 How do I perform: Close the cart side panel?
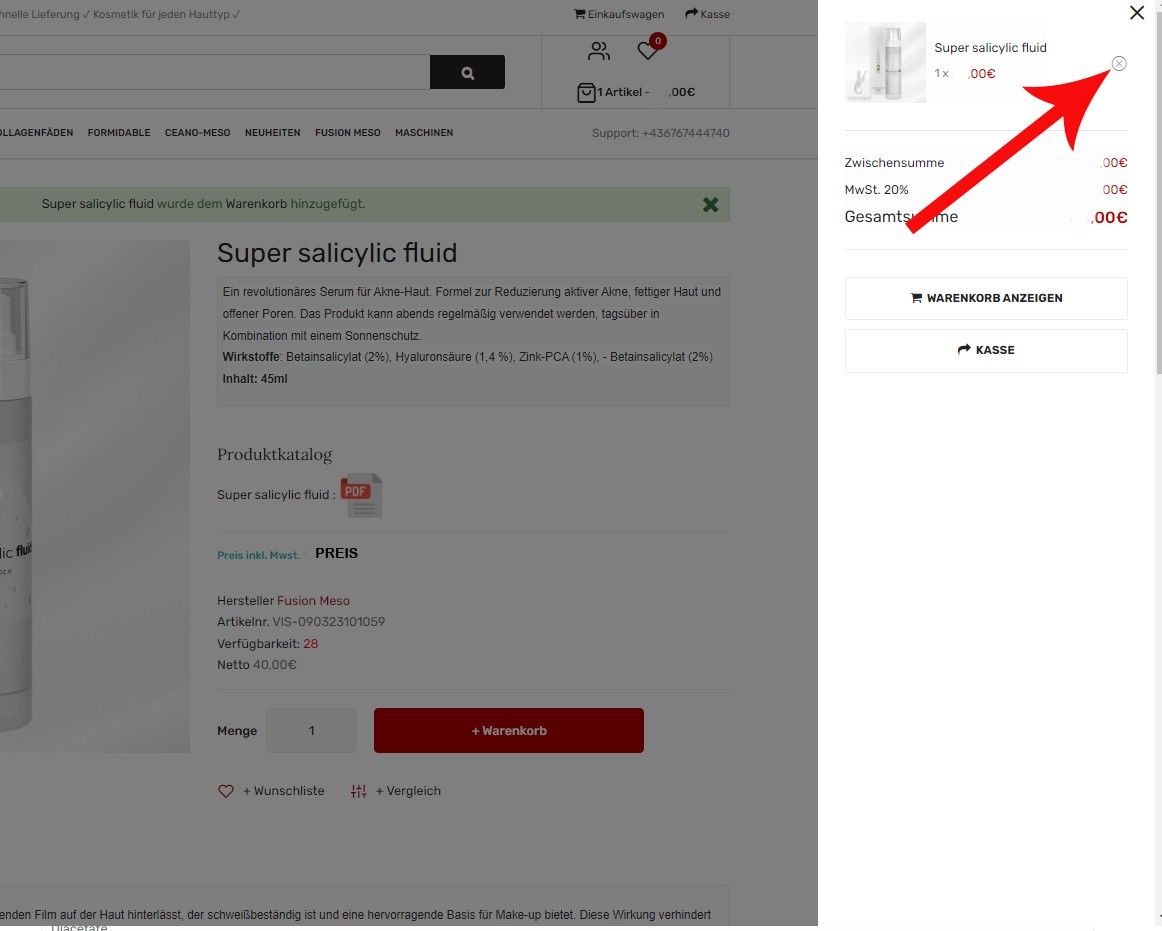(1136, 13)
